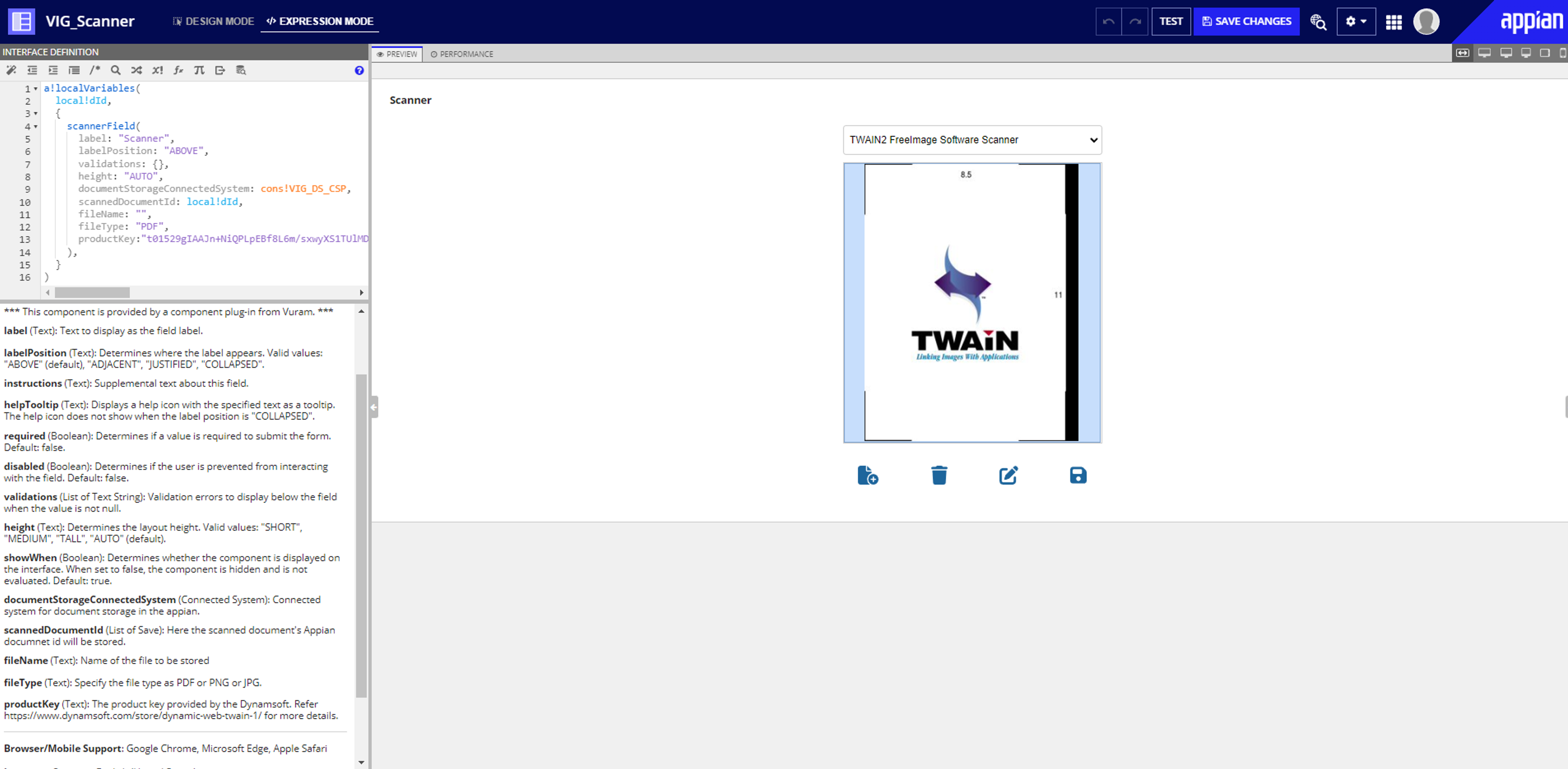This screenshot has width=1568, height=769.
Task: Collapse the scannerField fold arrow on line 4
Action: tap(36, 127)
